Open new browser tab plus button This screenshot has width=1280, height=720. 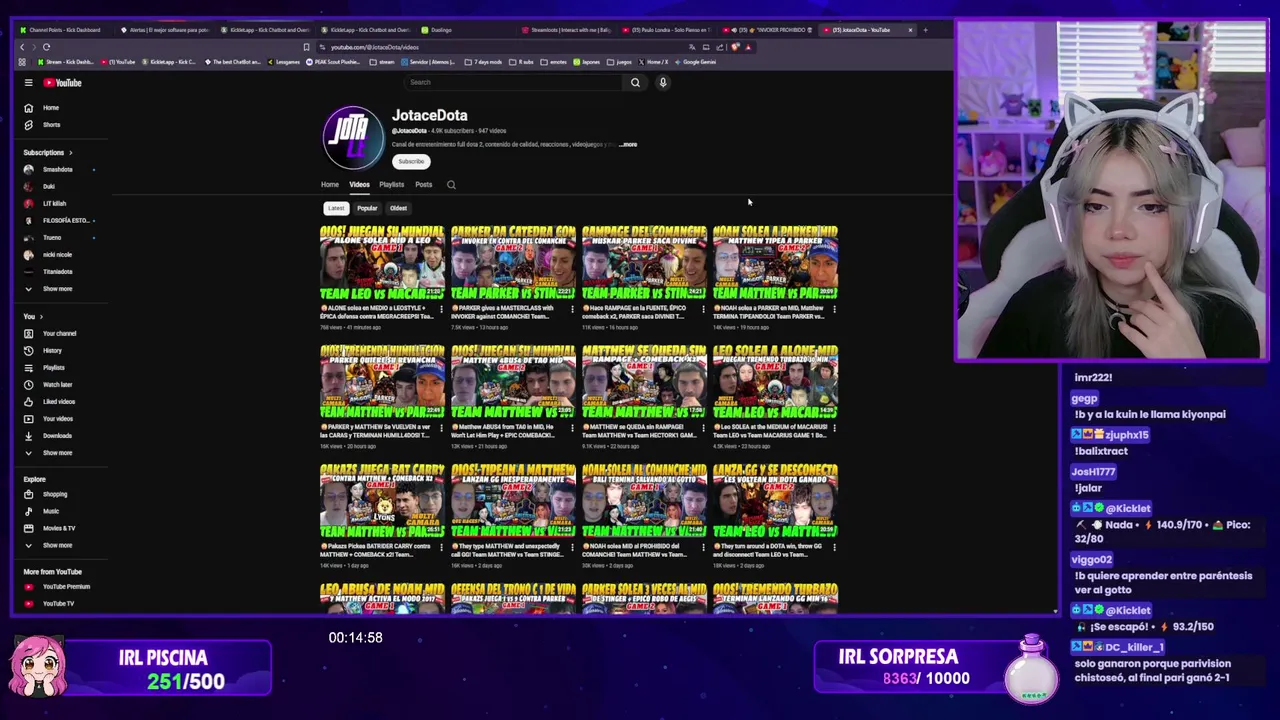point(925,30)
